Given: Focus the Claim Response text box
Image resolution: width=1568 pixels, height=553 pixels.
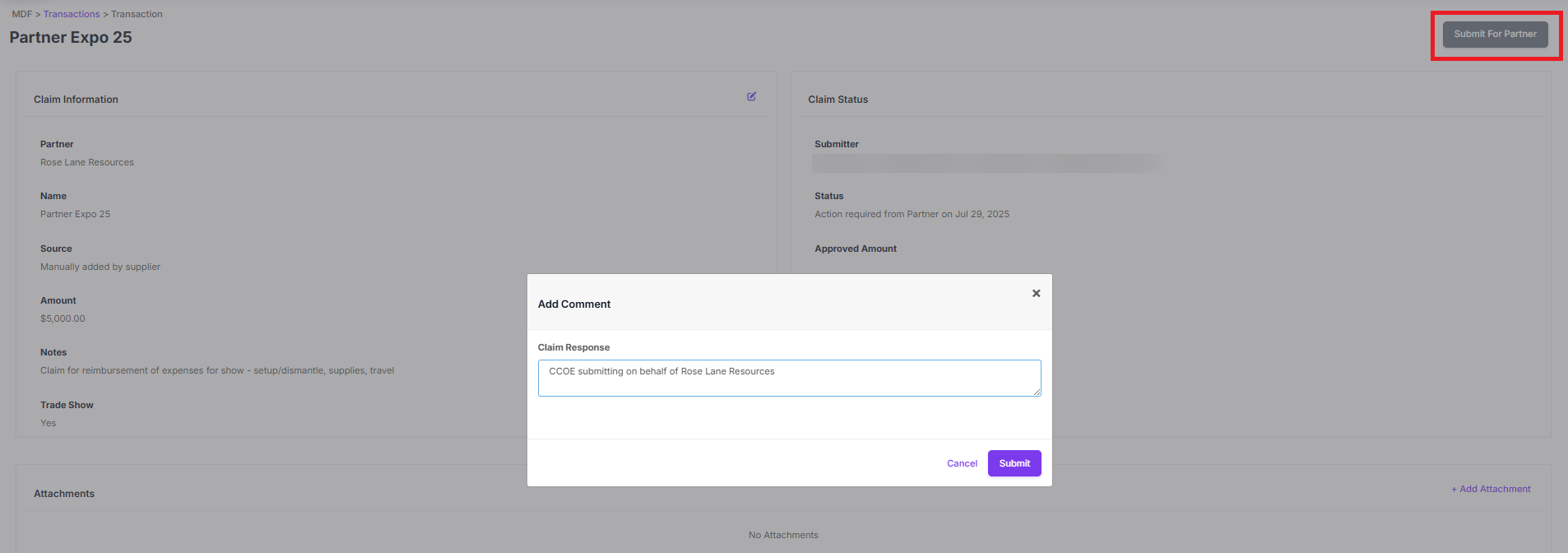Looking at the screenshot, I should [788, 378].
